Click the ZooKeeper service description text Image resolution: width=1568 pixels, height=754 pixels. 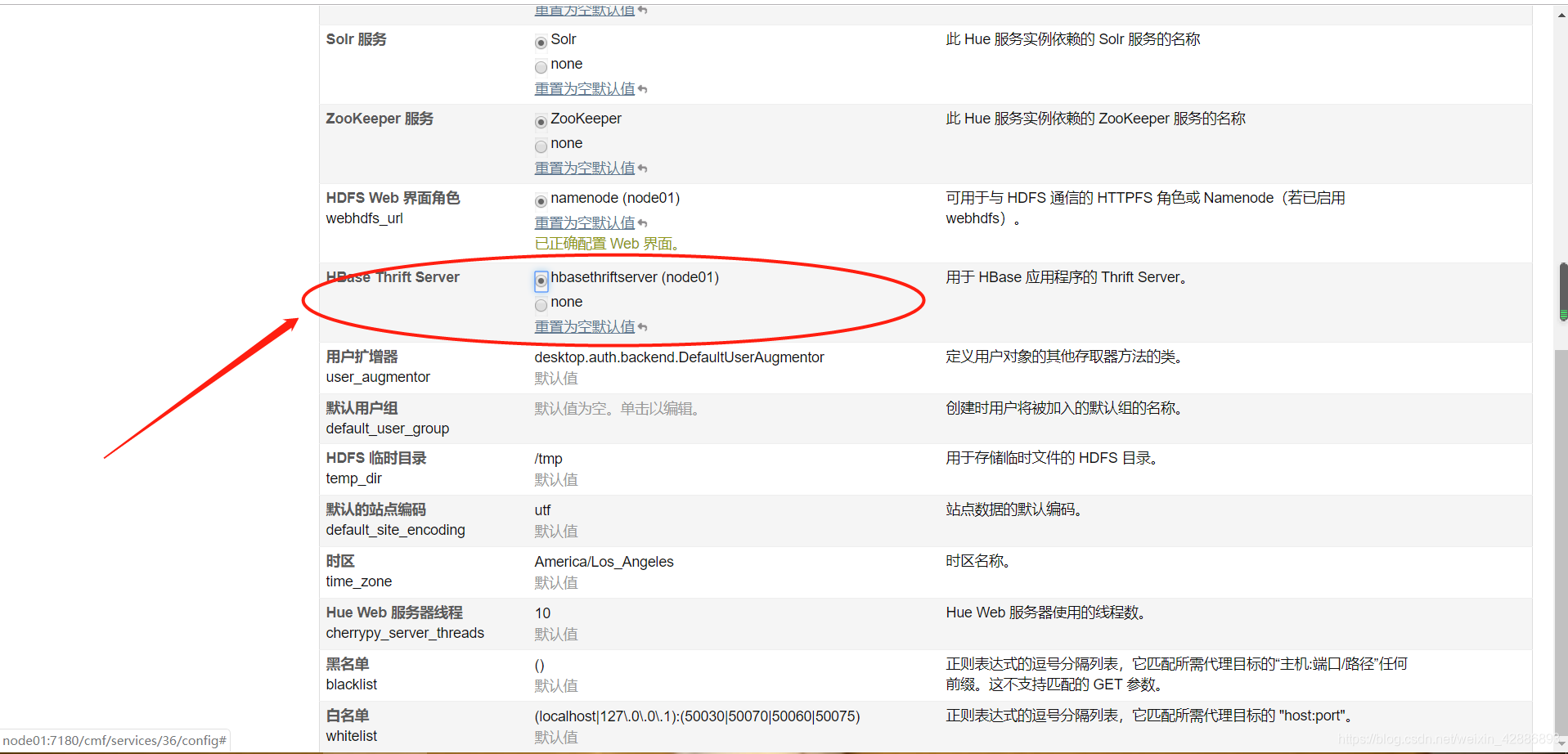(x=1096, y=119)
